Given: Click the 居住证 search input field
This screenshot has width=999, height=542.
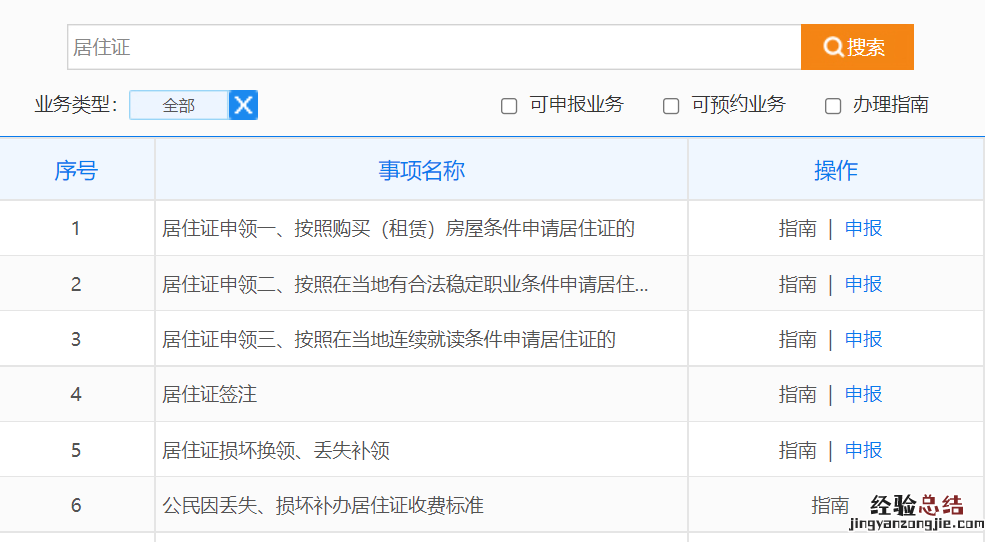Looking at the screenshot, I should tap(434, 47).
